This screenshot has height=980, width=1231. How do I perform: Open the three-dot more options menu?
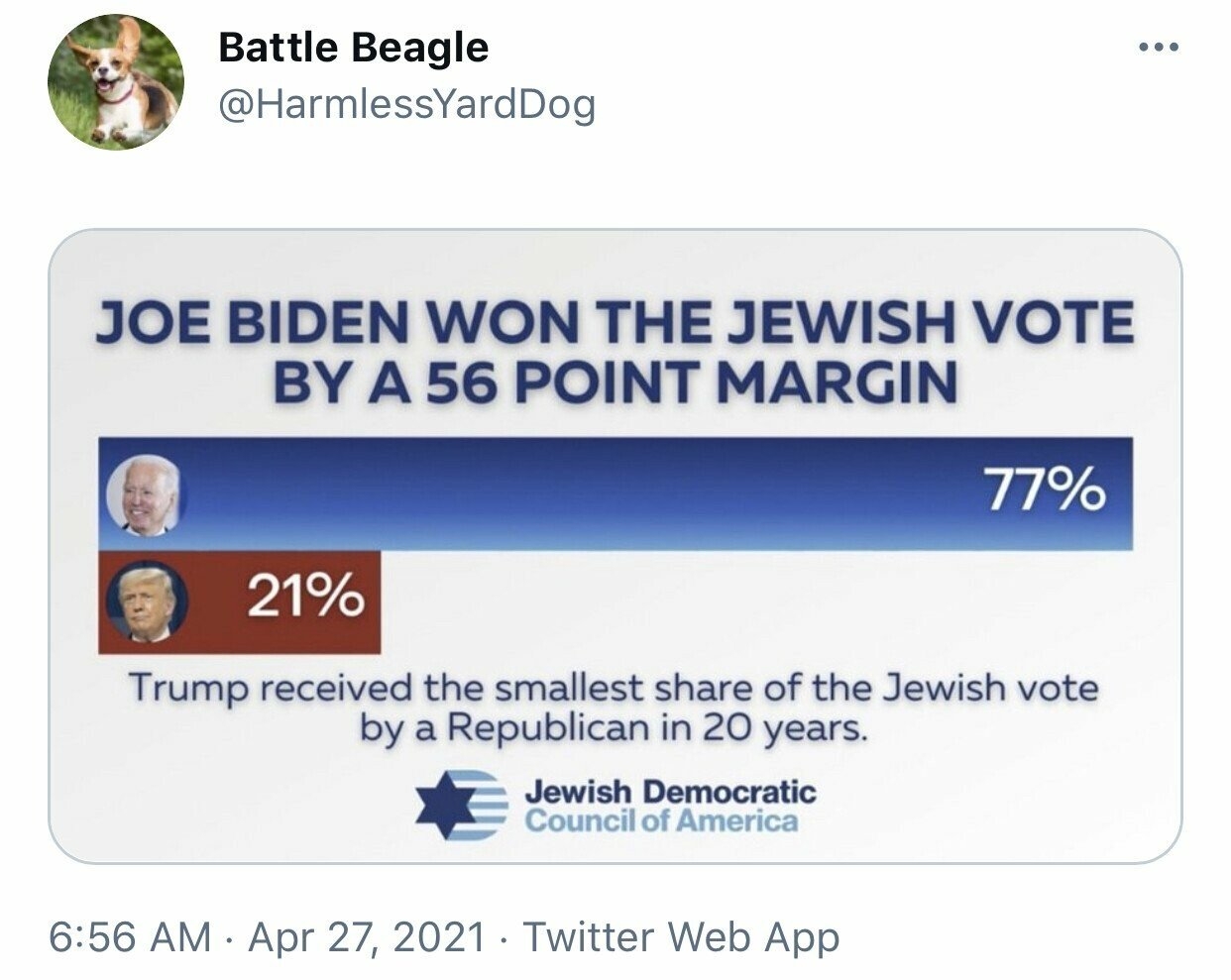pos(1158,48)
